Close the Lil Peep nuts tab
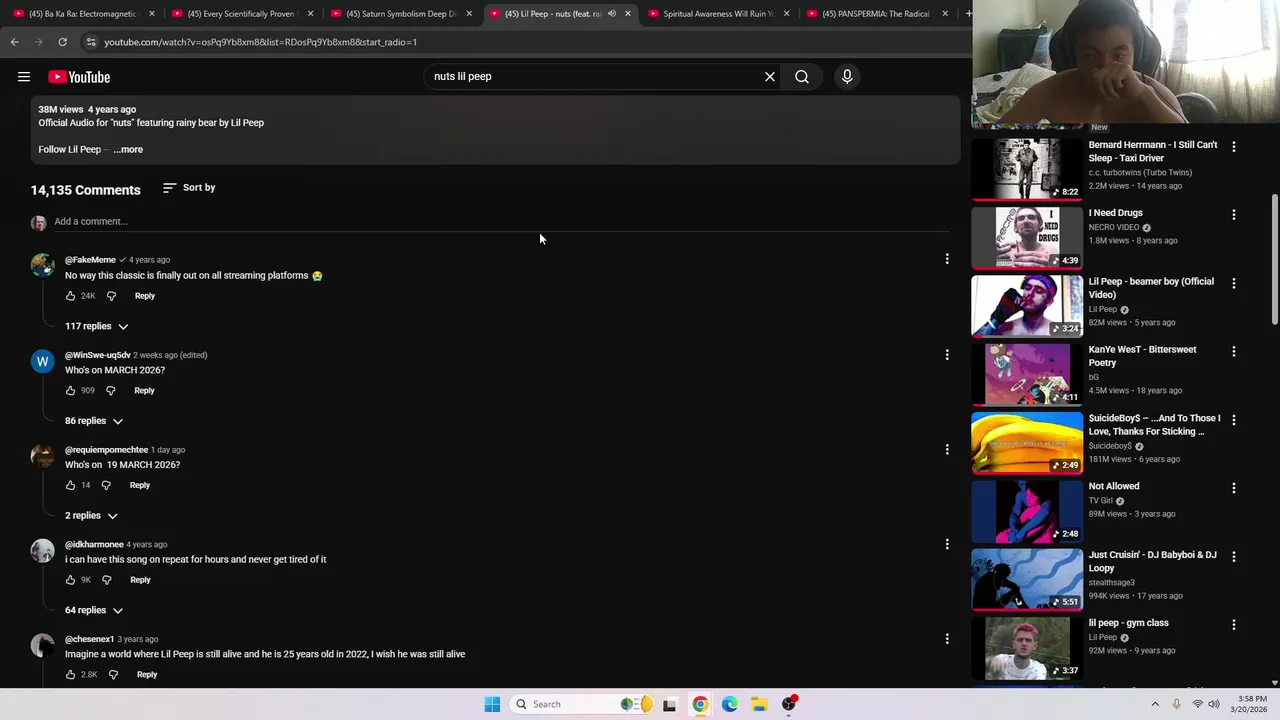Image resolution: width=1280 pixels, height=720 pixels. 628,14
